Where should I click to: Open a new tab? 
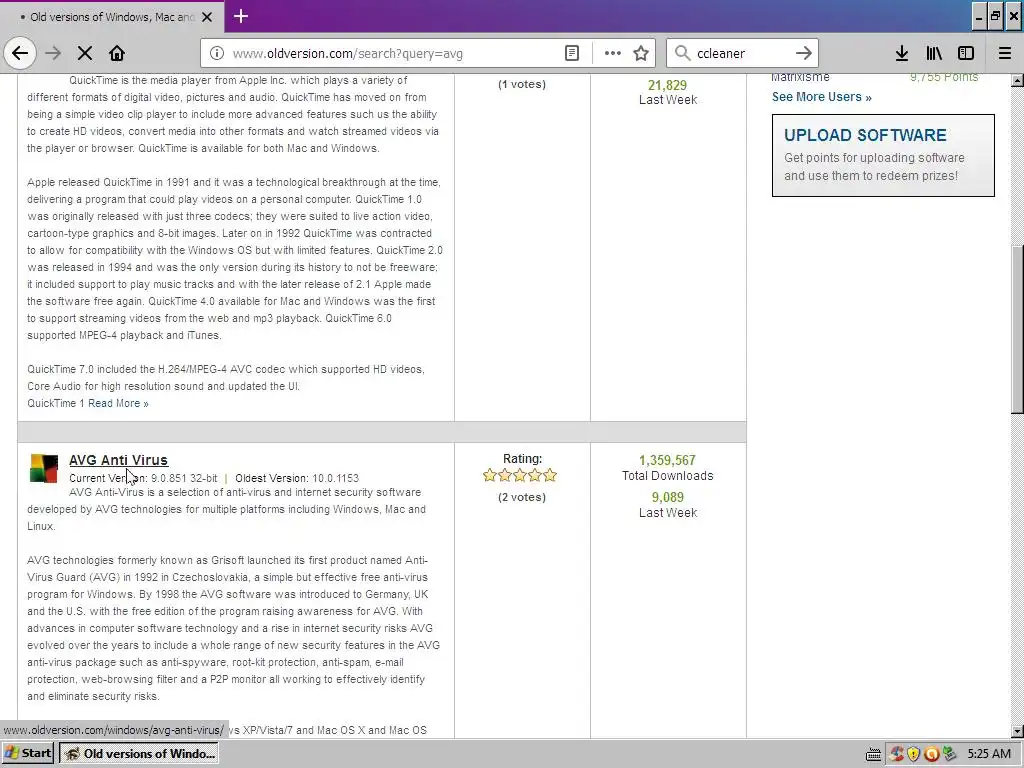coord(241,16)
